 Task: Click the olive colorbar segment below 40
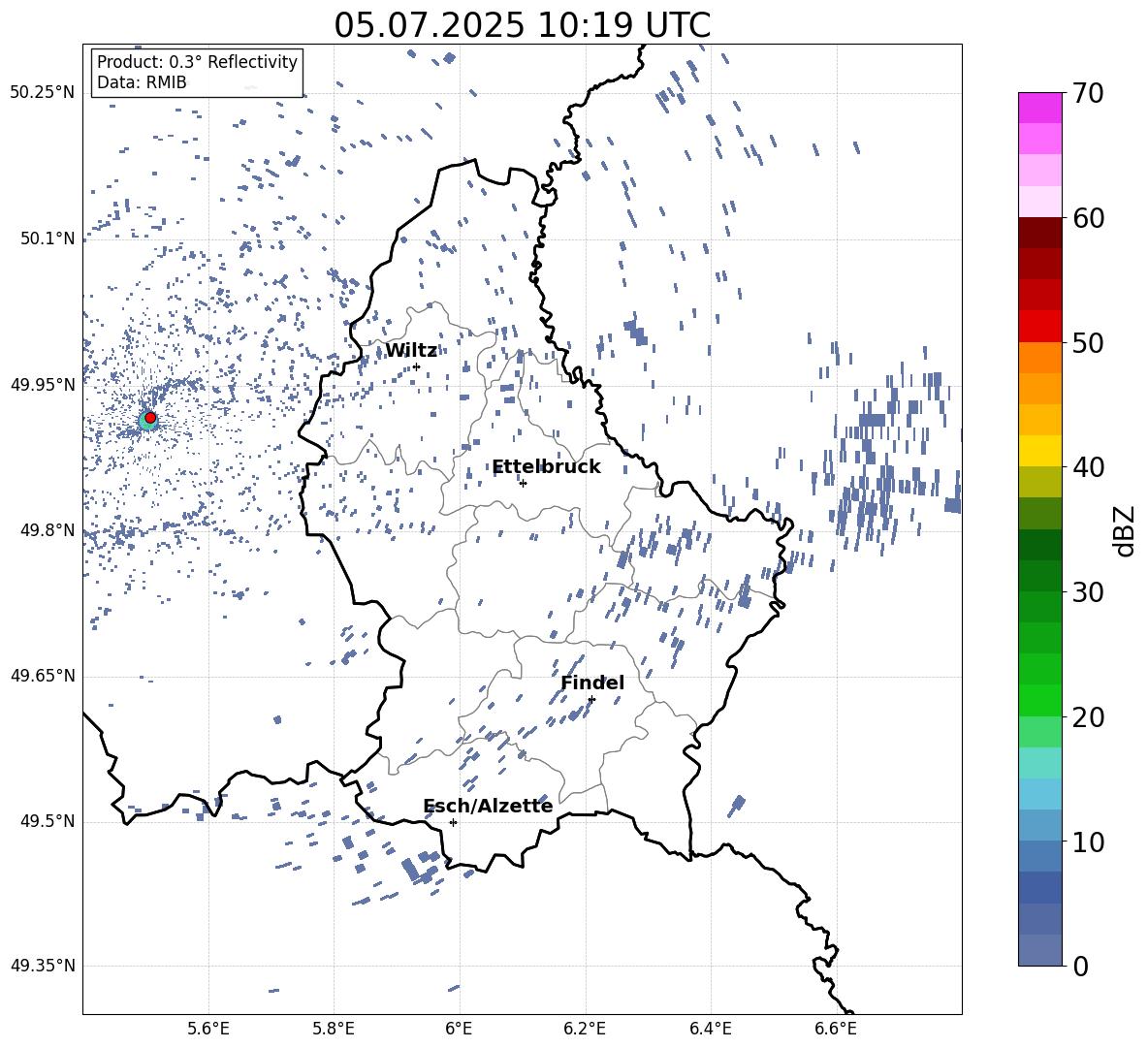(x=1039, y=482)
